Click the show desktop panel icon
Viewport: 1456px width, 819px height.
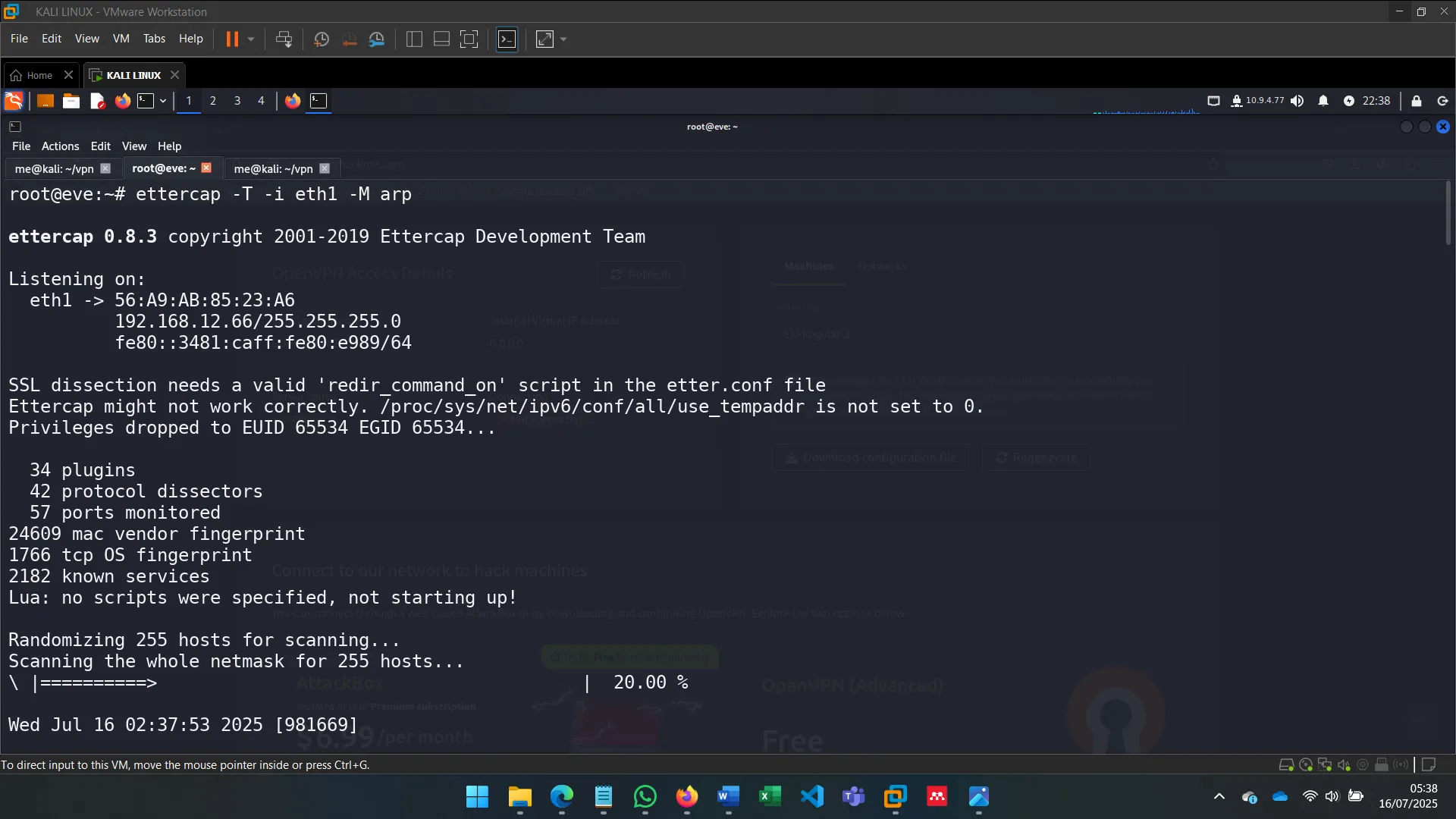(45, 101)
